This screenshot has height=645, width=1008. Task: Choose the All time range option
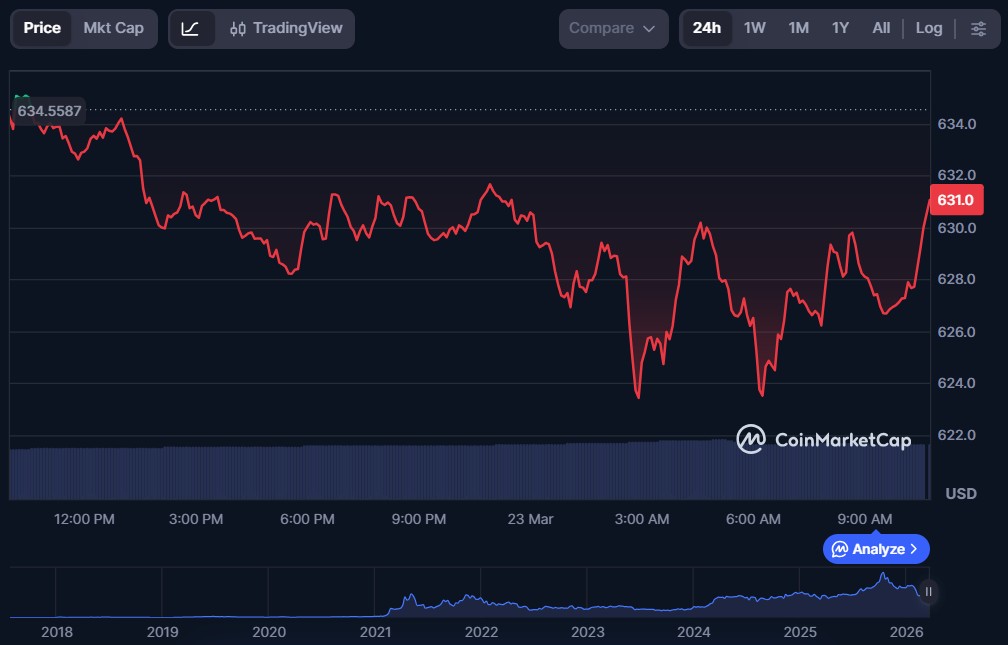(880, 28)
